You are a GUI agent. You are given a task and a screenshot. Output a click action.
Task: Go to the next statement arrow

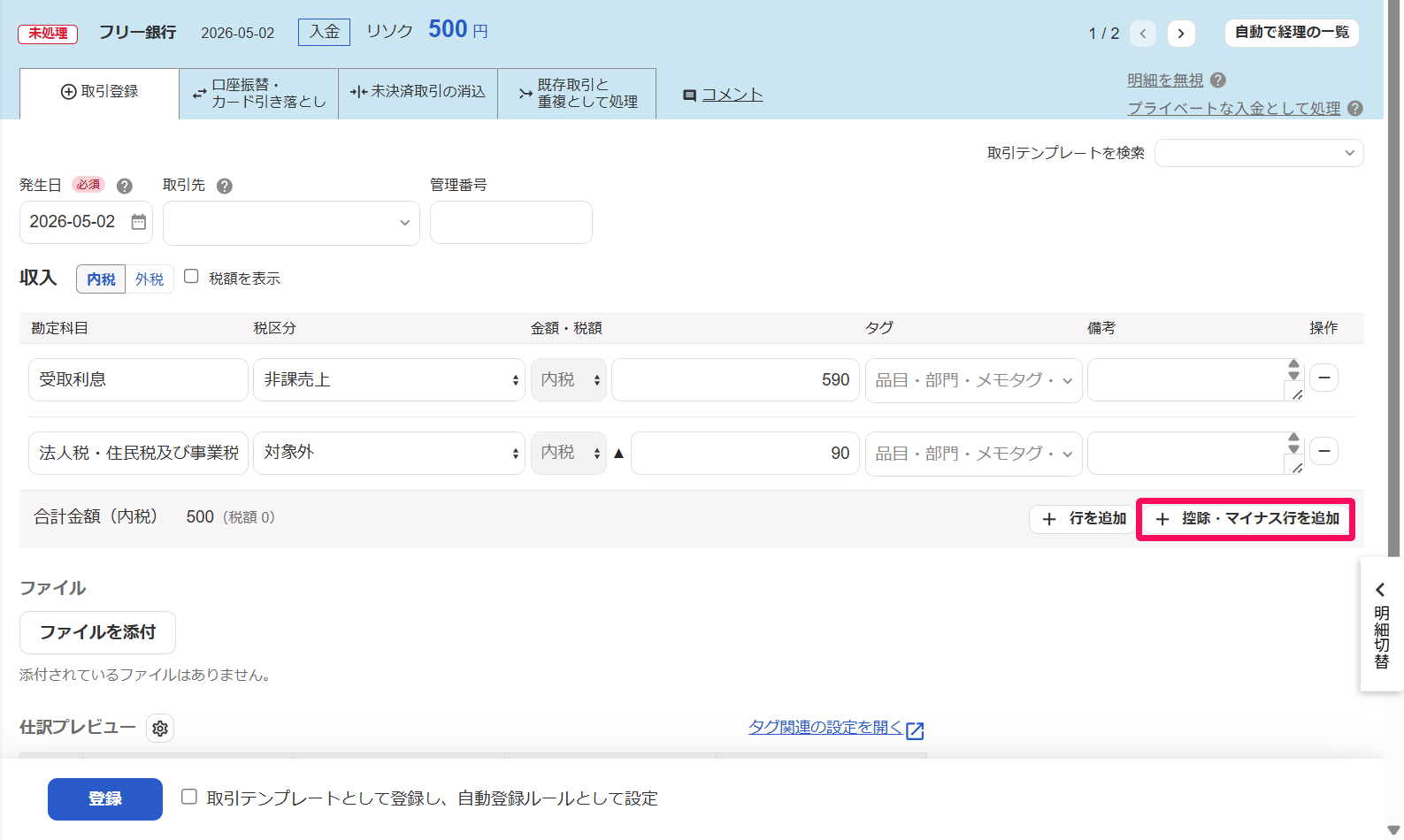[1181, 34]
